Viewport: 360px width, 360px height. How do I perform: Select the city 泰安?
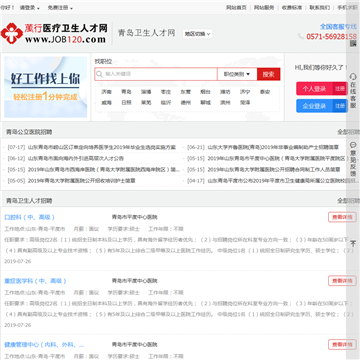(265, 92)
